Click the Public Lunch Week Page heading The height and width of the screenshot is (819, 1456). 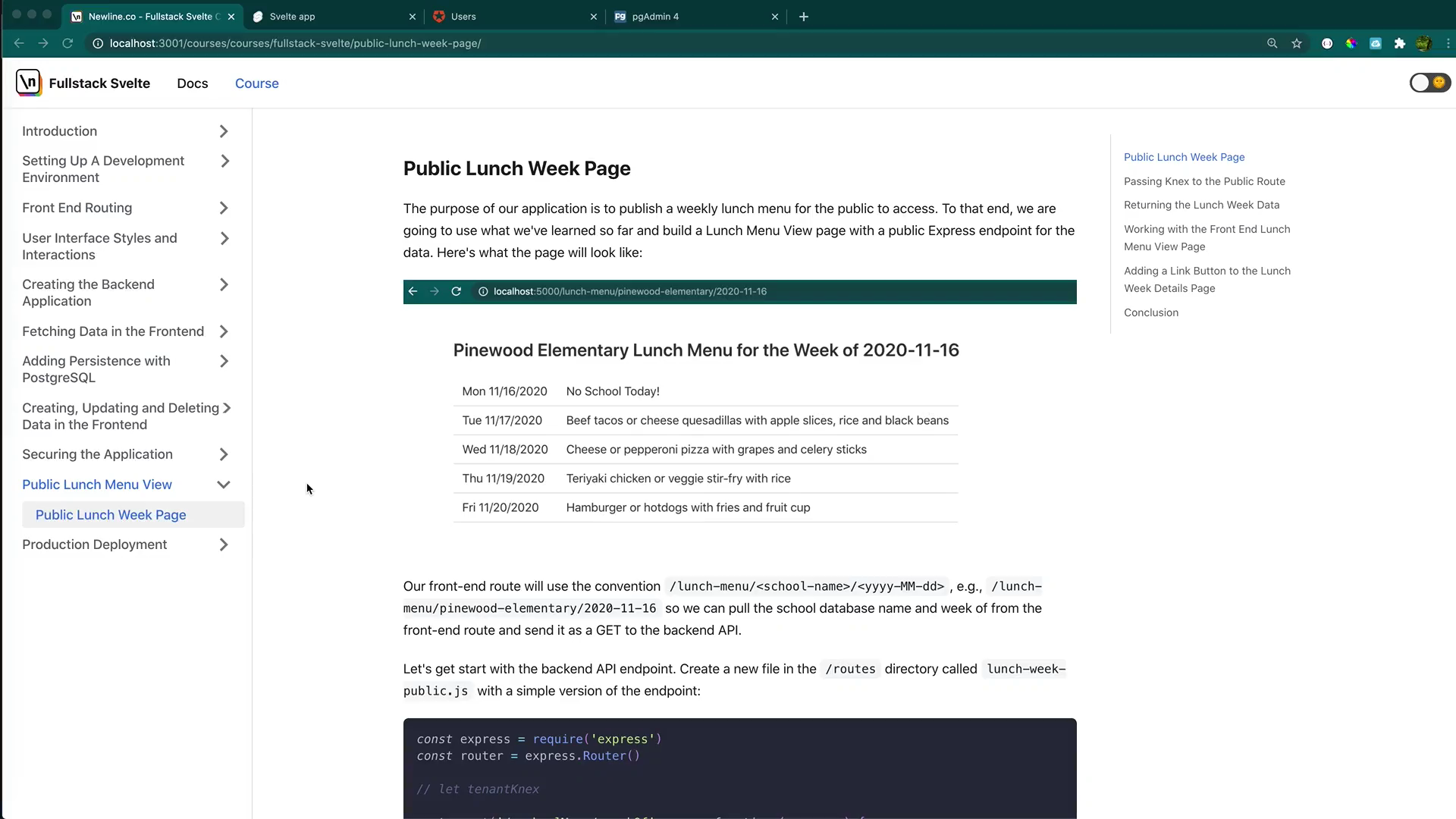(516, 168)
